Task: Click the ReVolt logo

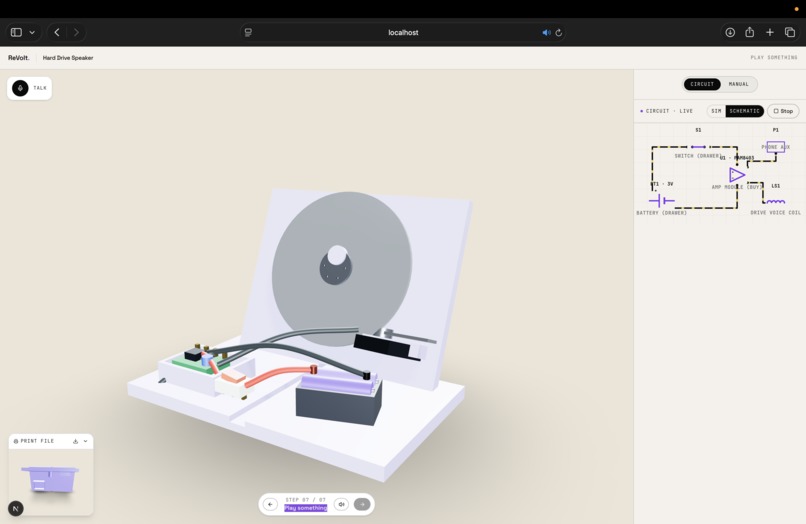Action: pyautogui.click(x=19, y=58)
